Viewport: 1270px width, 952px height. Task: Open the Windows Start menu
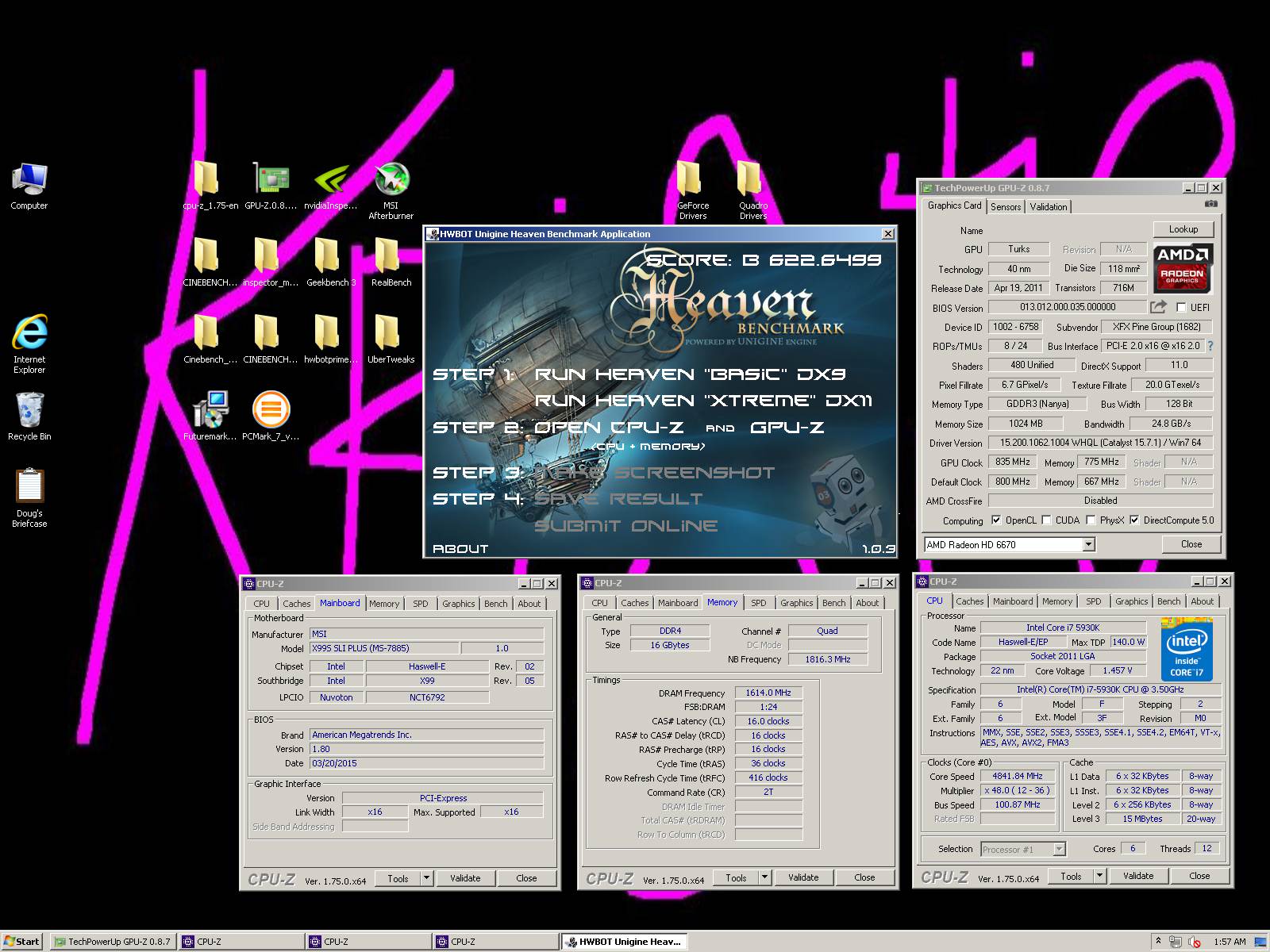22,942
